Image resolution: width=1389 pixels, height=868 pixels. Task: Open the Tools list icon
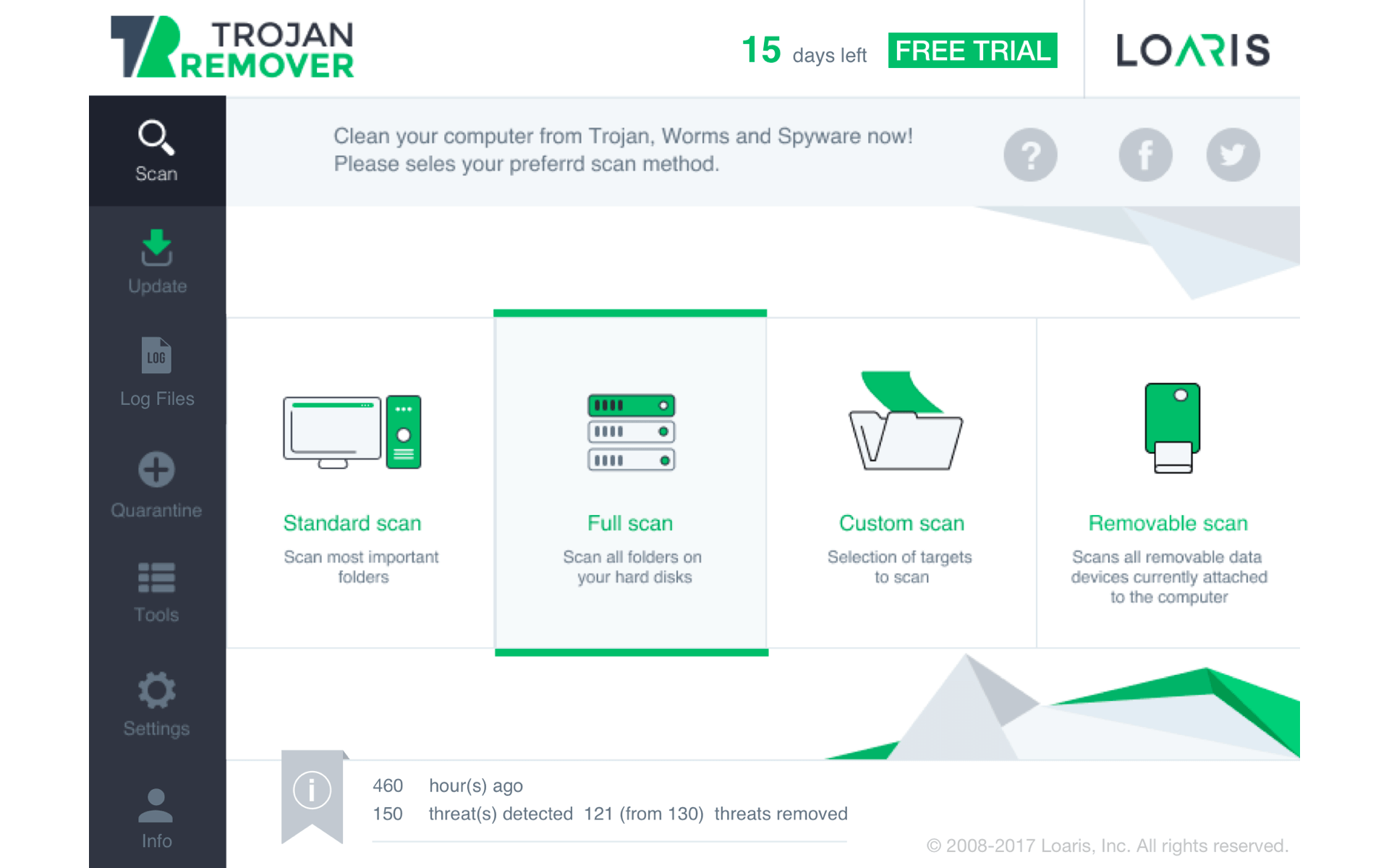157,577
